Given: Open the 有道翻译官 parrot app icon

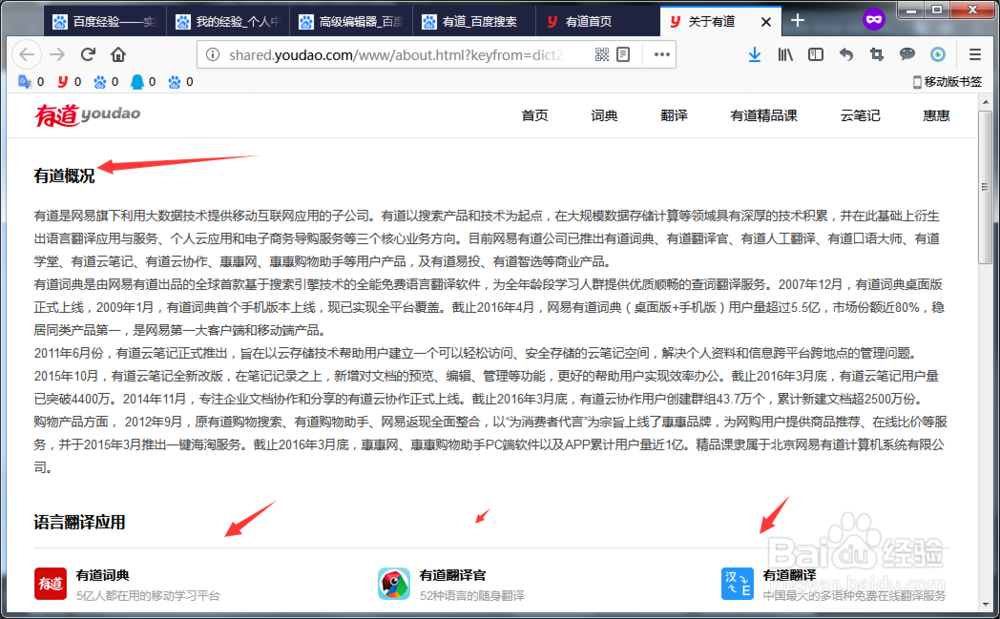Looking at the screenshot, I should tap(394, 584).
